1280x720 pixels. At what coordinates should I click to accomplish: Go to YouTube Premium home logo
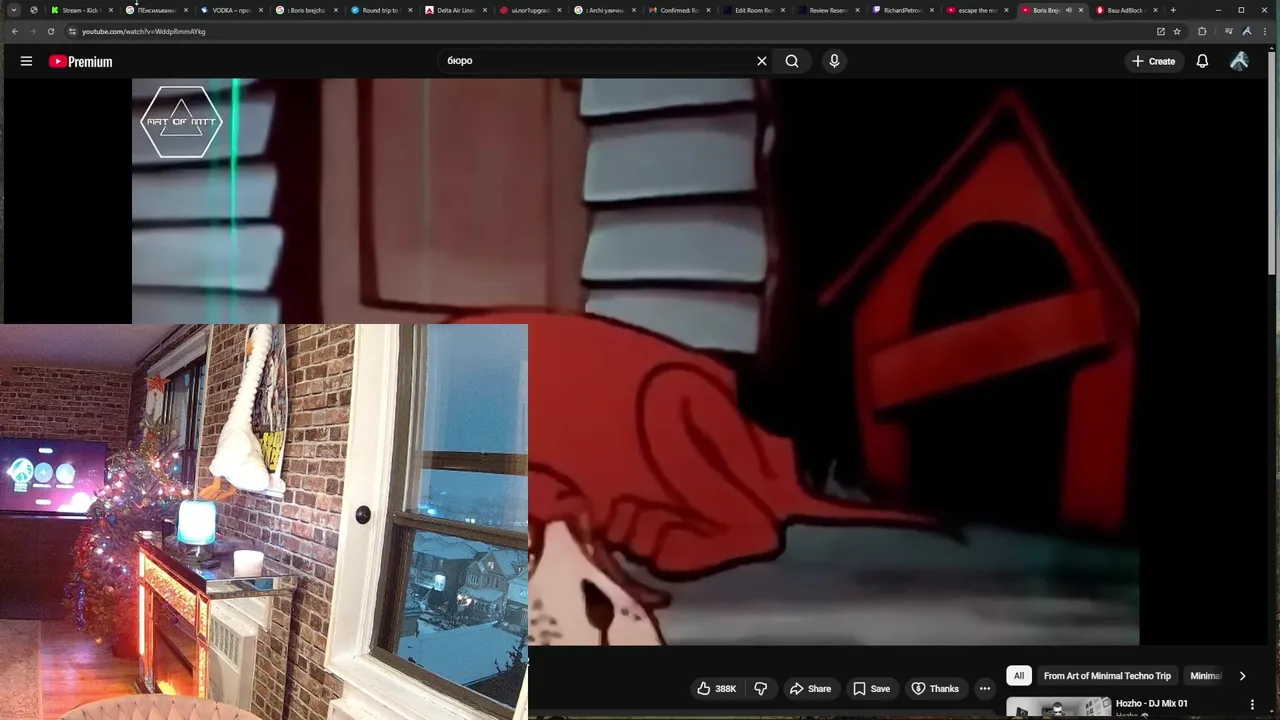(80, 61)
